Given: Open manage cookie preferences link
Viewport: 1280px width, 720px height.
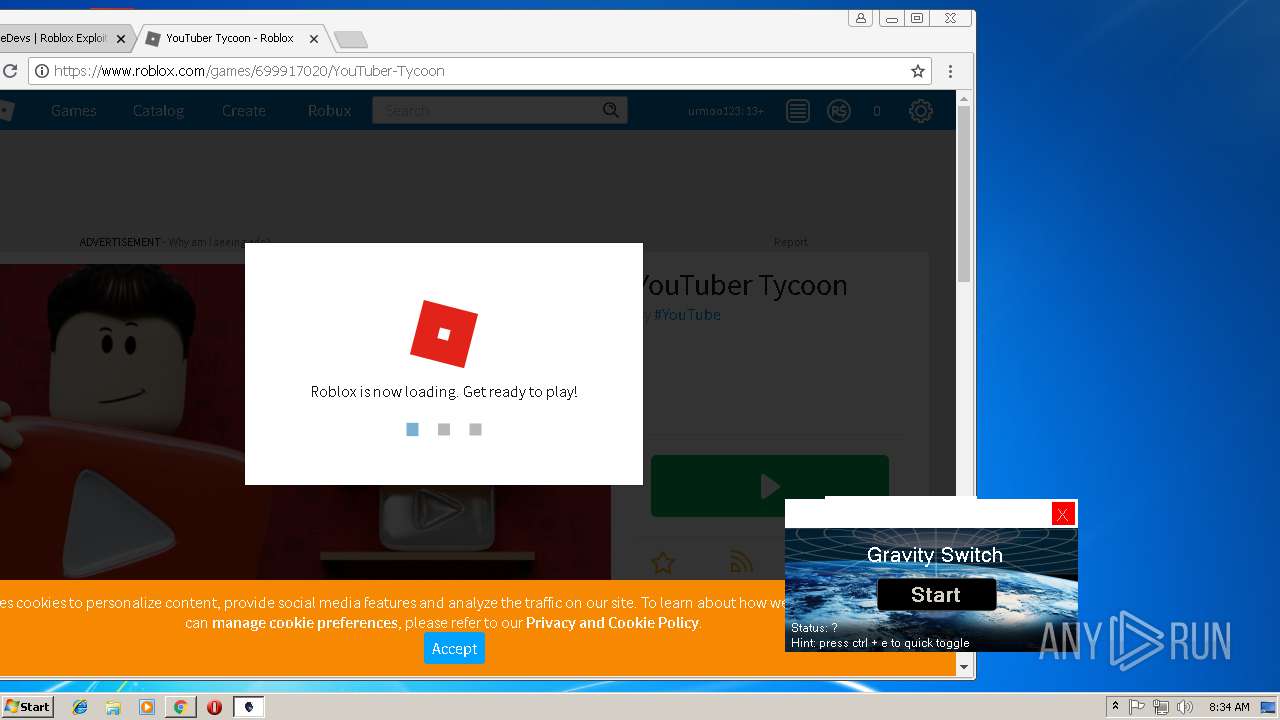Looking at the screenshot, I should [x=305, y=623].
